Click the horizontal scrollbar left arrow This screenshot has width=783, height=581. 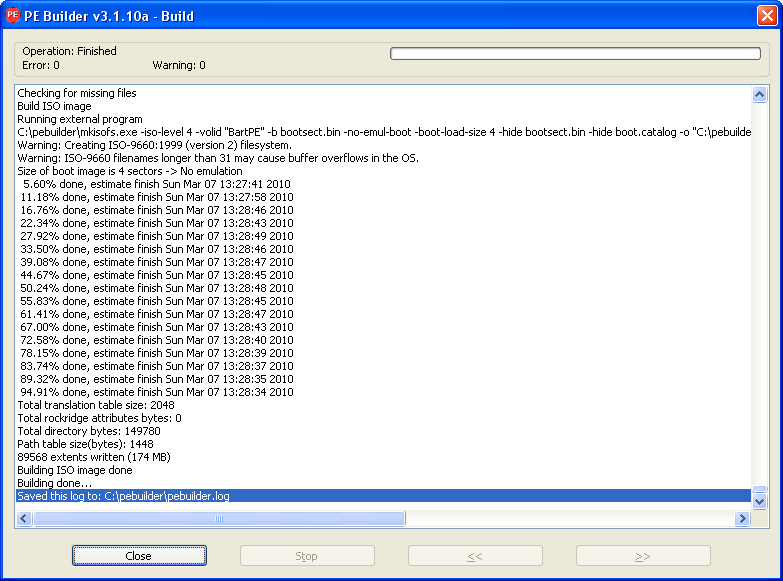(24, 519)
